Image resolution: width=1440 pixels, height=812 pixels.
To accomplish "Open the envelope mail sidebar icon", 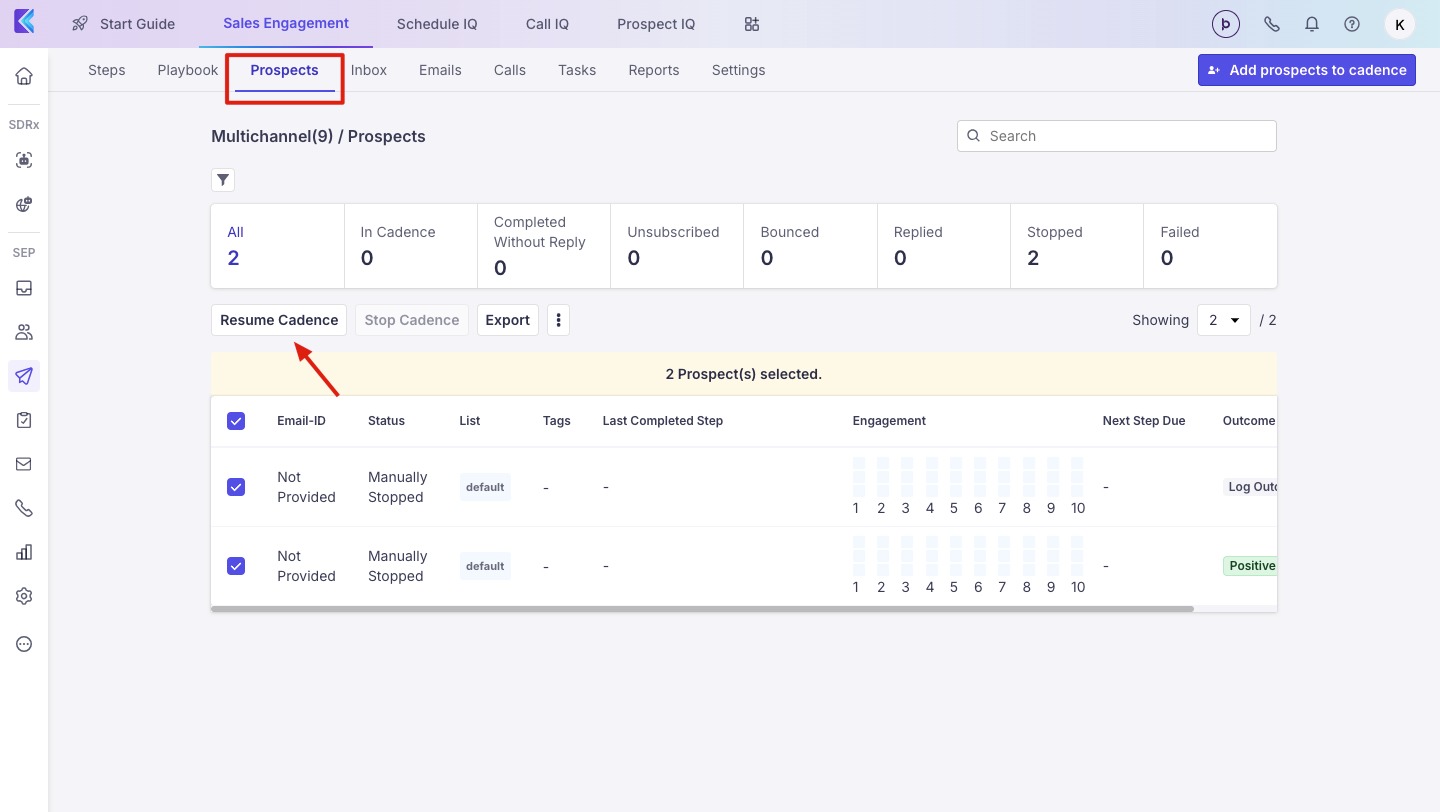I will (x=24, y=464).
